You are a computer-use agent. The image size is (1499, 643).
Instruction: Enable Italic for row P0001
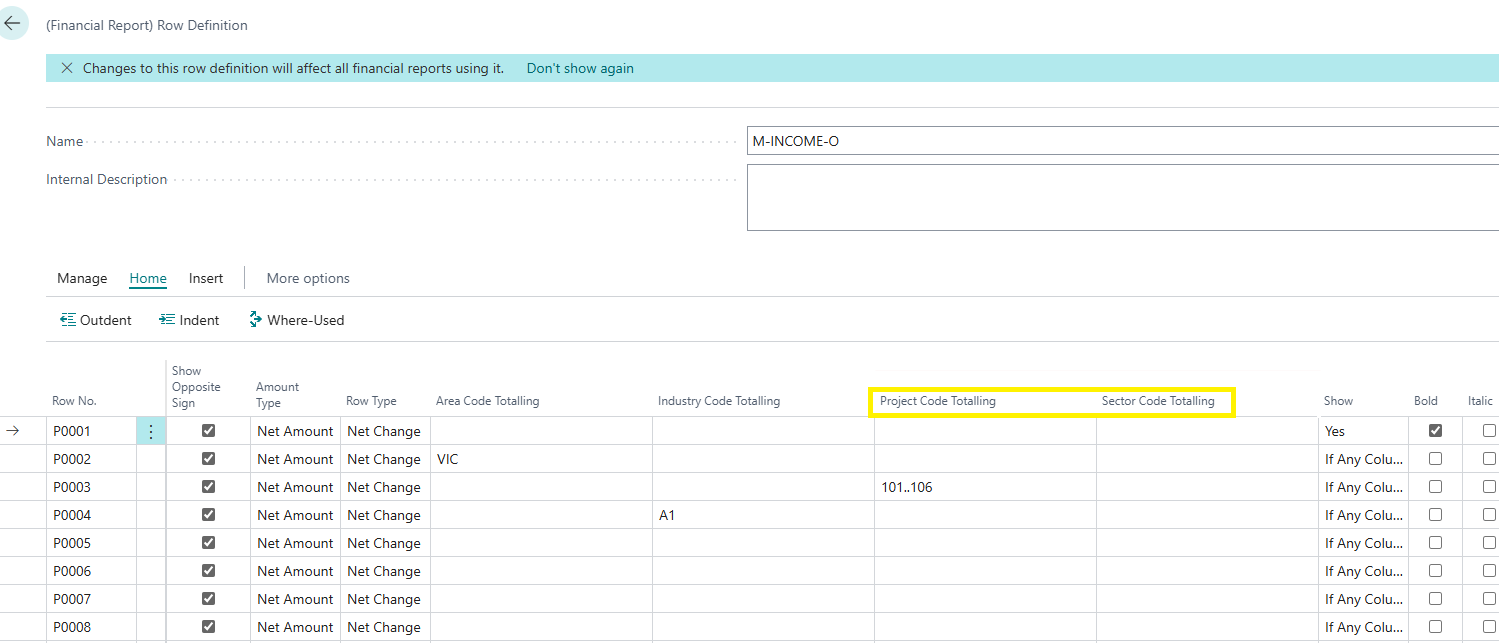(x=1489, y=431)
